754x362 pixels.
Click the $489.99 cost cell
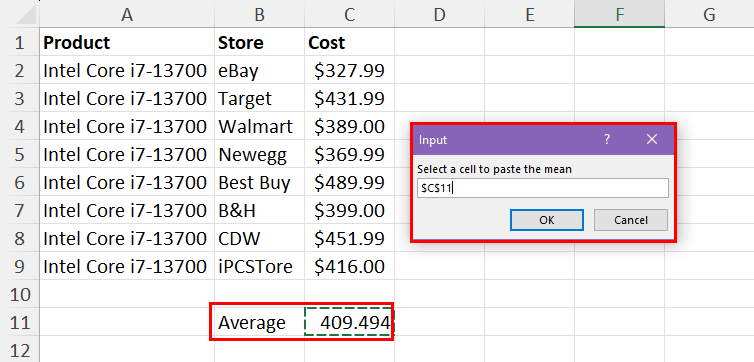click(349, 182)
